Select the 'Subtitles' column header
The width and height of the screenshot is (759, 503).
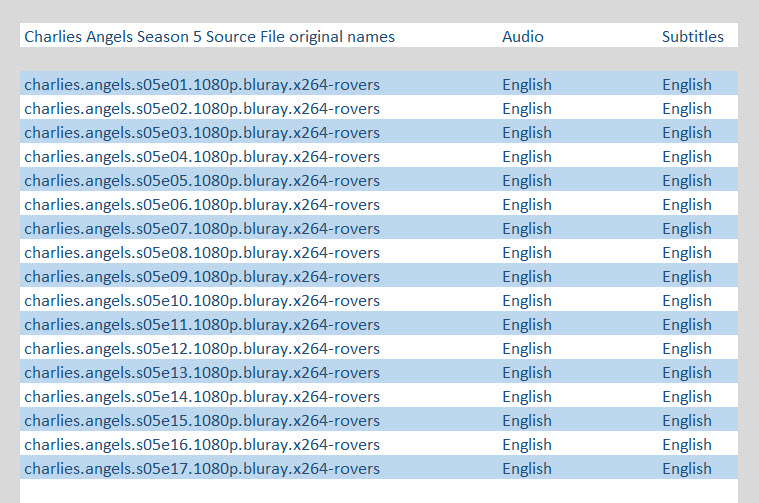coord(693,37)
